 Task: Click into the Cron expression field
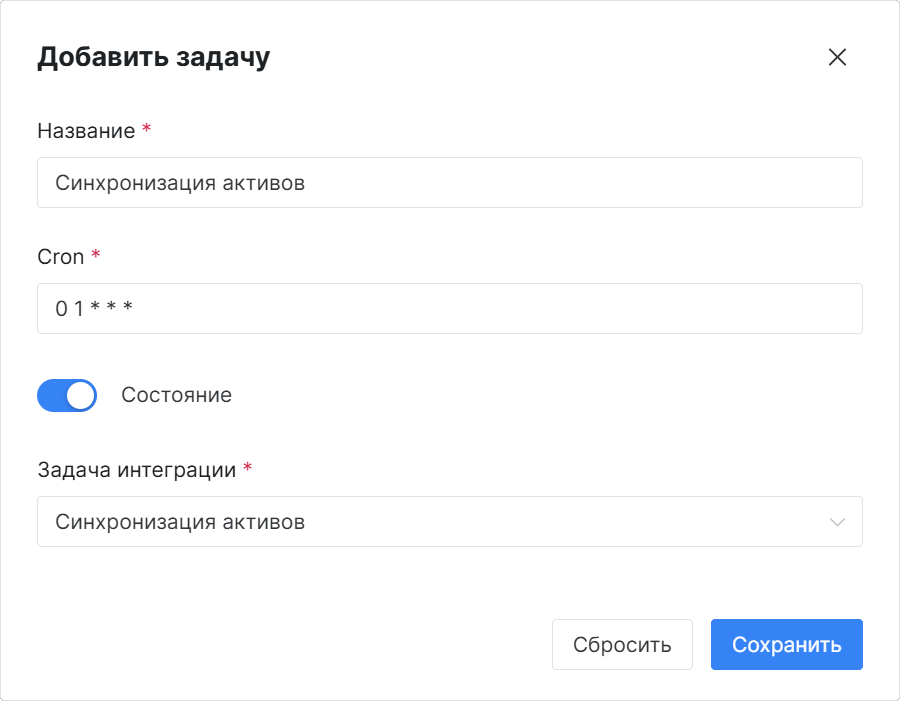[x=450, y=308]
